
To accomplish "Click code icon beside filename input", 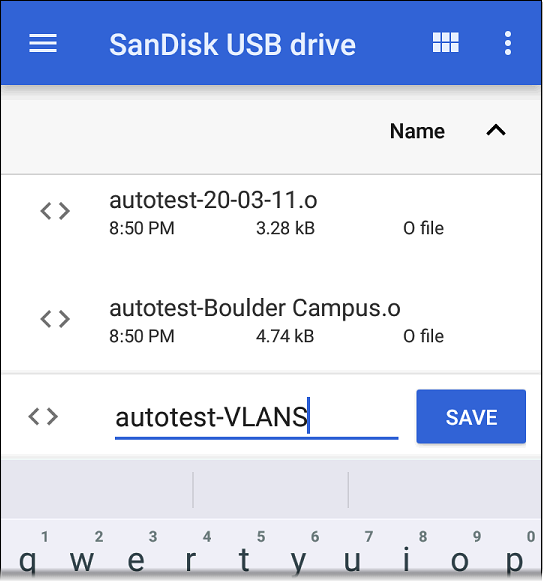I will coord(43,416).
